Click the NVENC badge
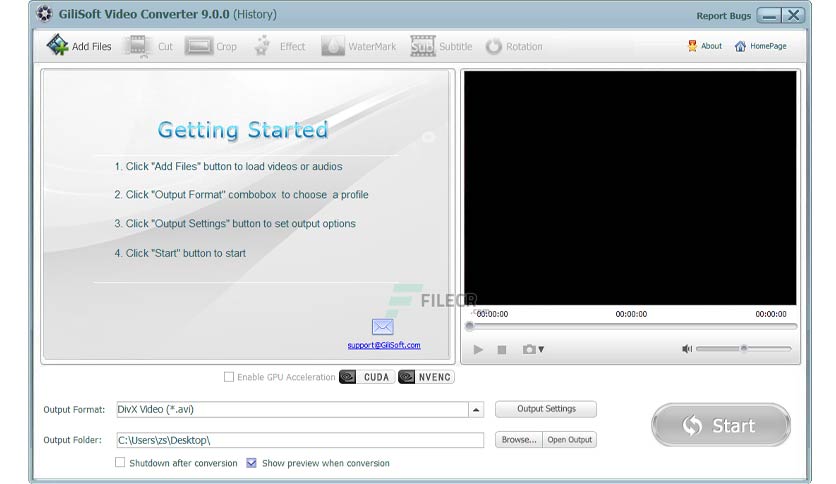Image resolution: width=836 pixels, height=484 pixels. click(x=426, y=377)
